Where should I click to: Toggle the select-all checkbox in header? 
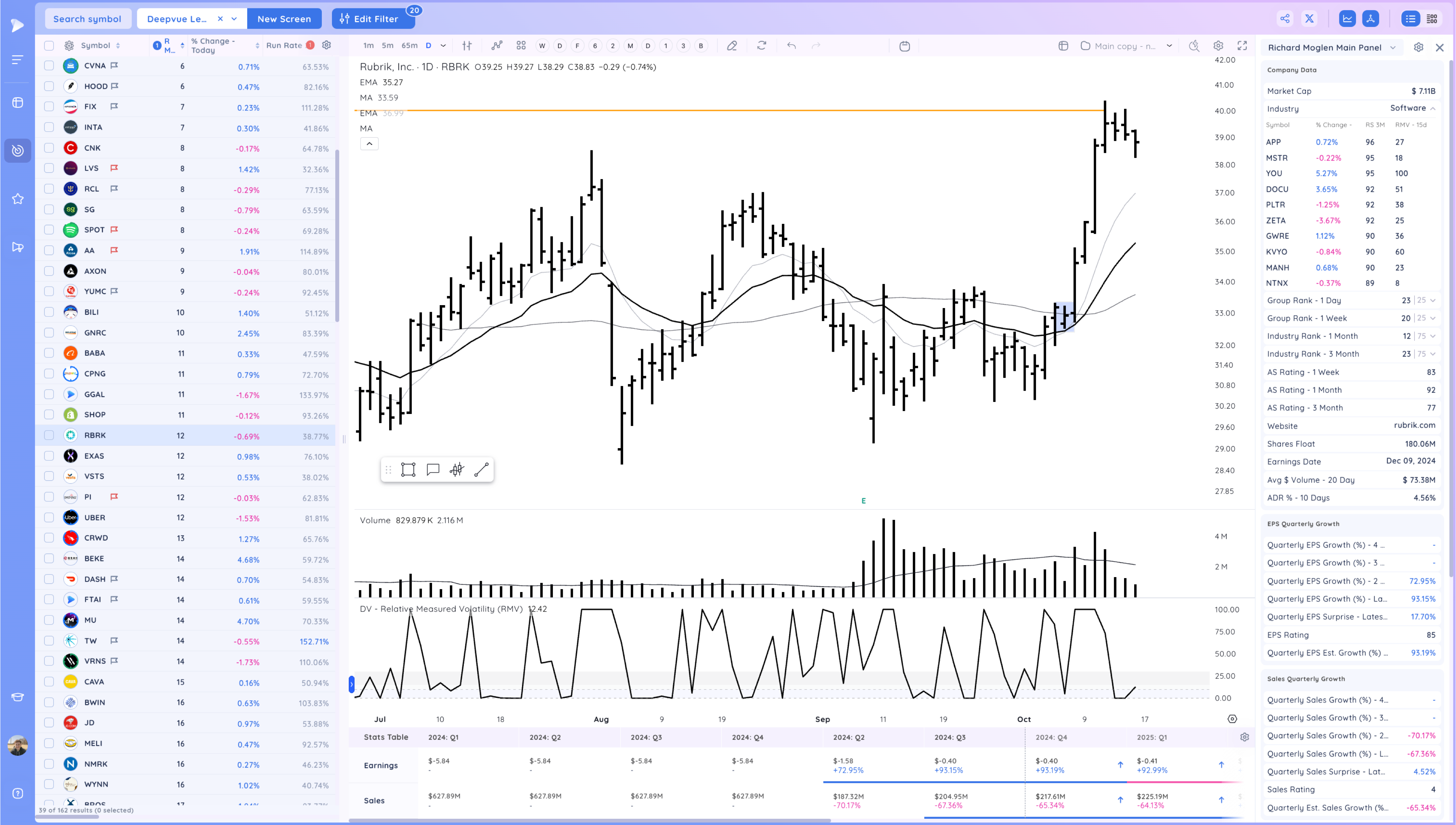(x=49, y=46)
